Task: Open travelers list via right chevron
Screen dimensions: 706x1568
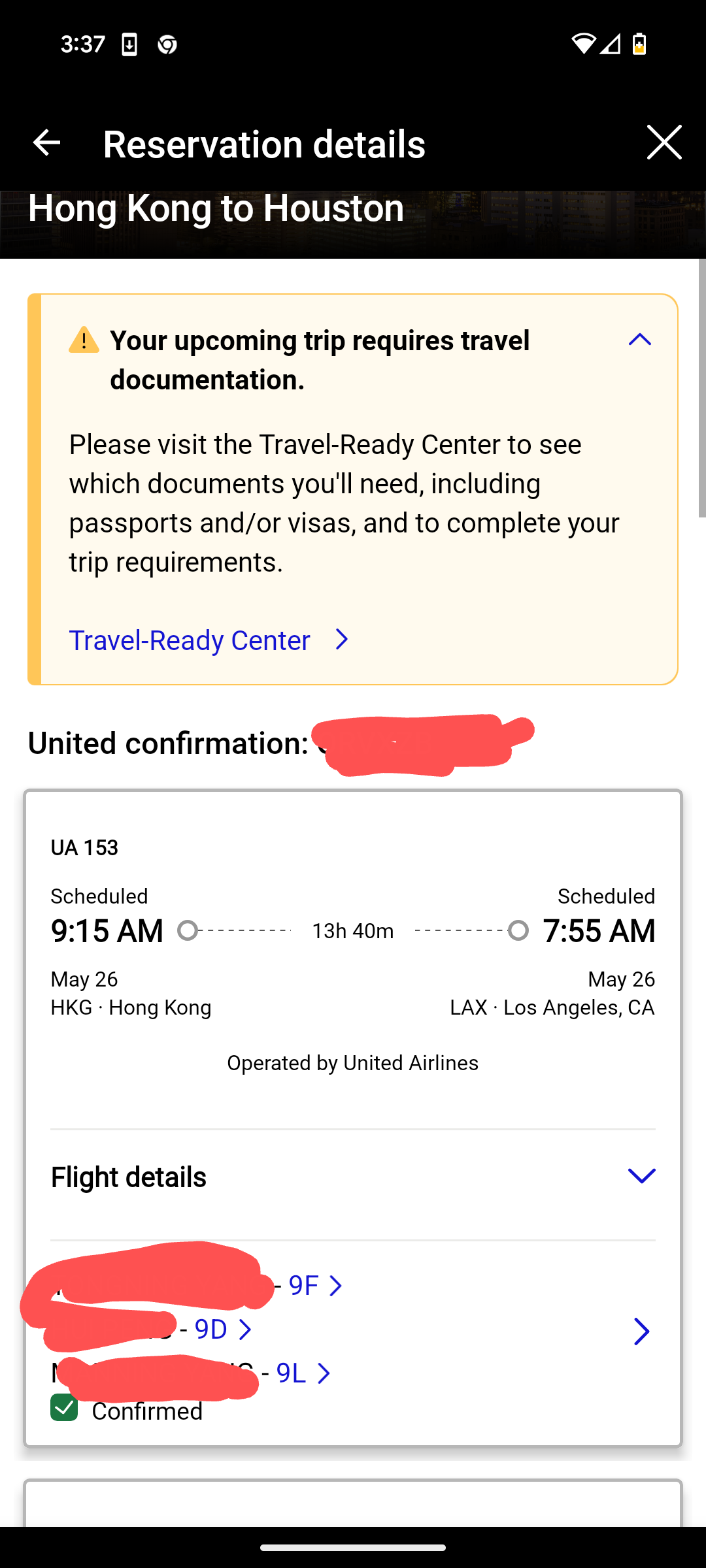Action: click(x=641, y=1331)
